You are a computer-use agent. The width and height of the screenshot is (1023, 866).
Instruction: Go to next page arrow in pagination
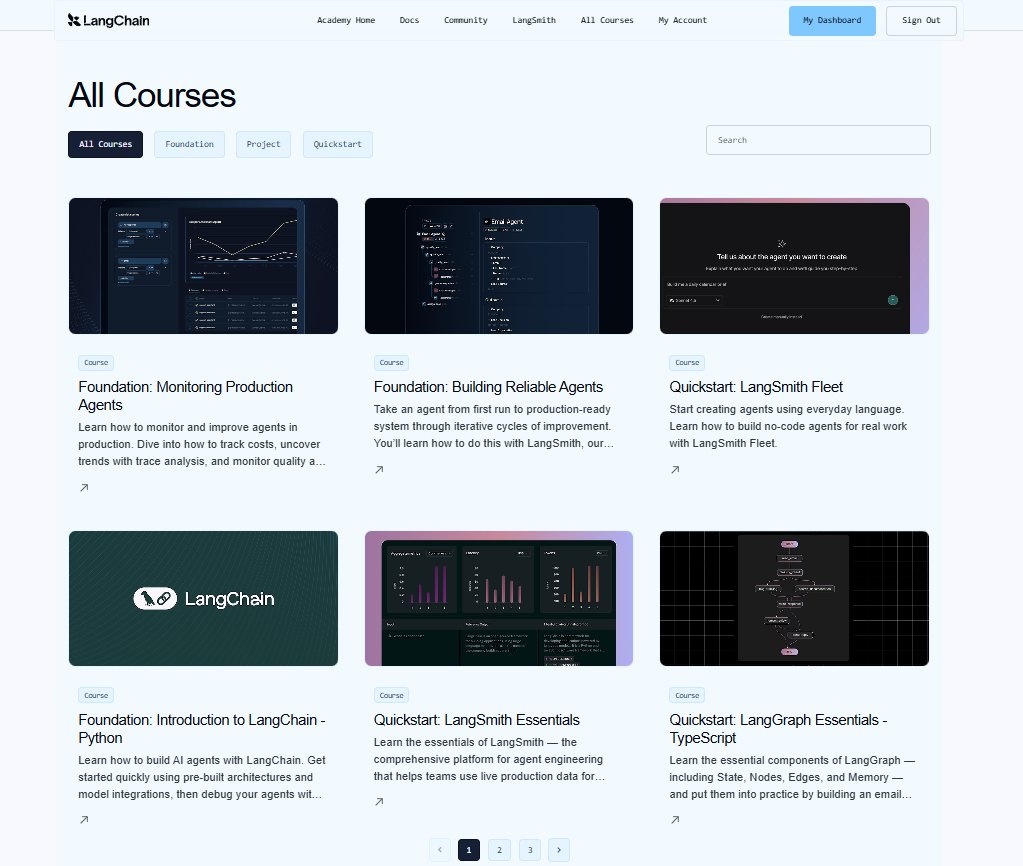coord(558,850)
